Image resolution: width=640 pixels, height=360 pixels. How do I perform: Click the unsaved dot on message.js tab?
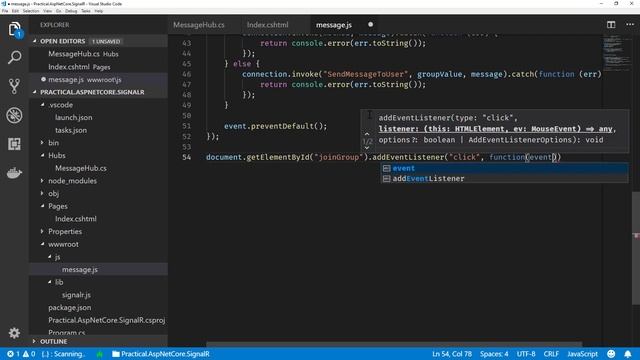pos(370,24)
